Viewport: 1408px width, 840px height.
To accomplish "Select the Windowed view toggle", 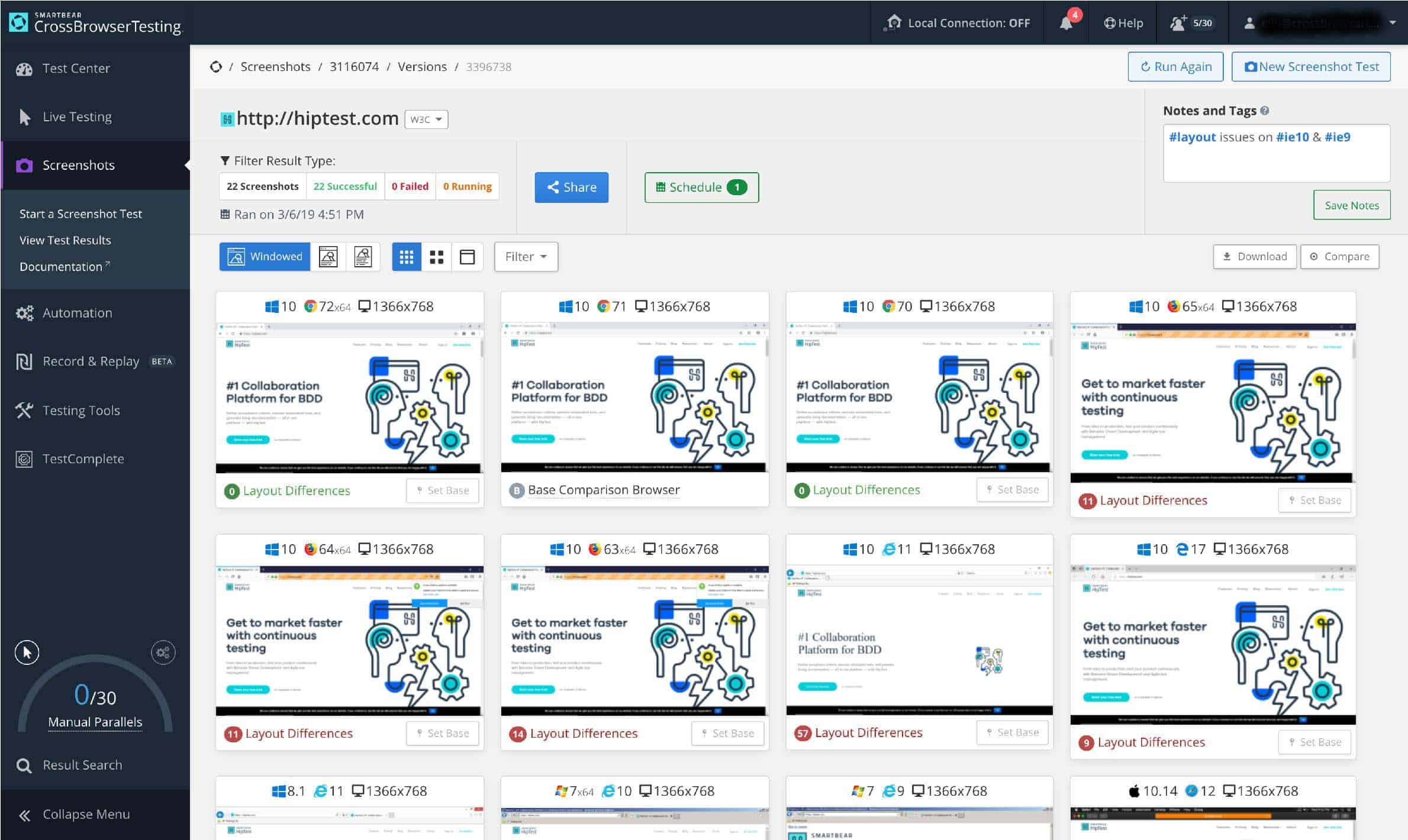I will 265,257.
